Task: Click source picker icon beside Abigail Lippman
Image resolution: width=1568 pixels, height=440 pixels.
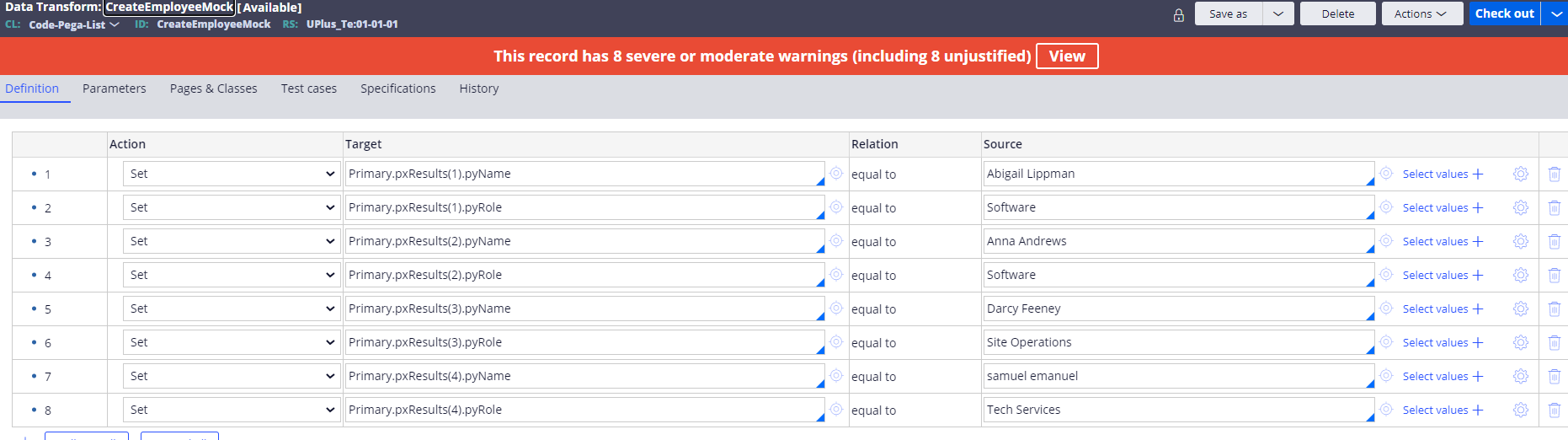Action: click(x=1386, y=173)
